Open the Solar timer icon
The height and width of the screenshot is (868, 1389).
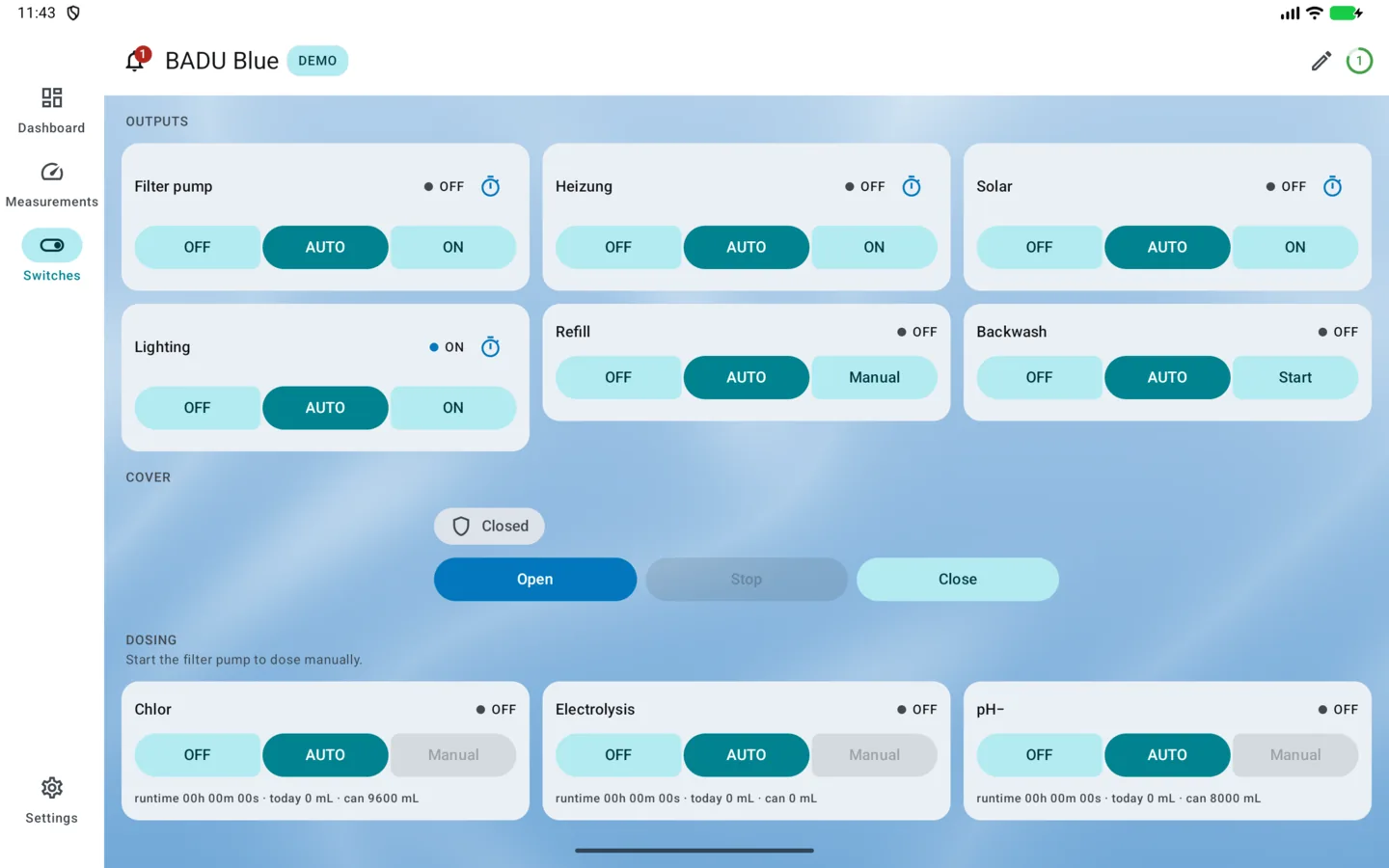tap(1332, 186)
